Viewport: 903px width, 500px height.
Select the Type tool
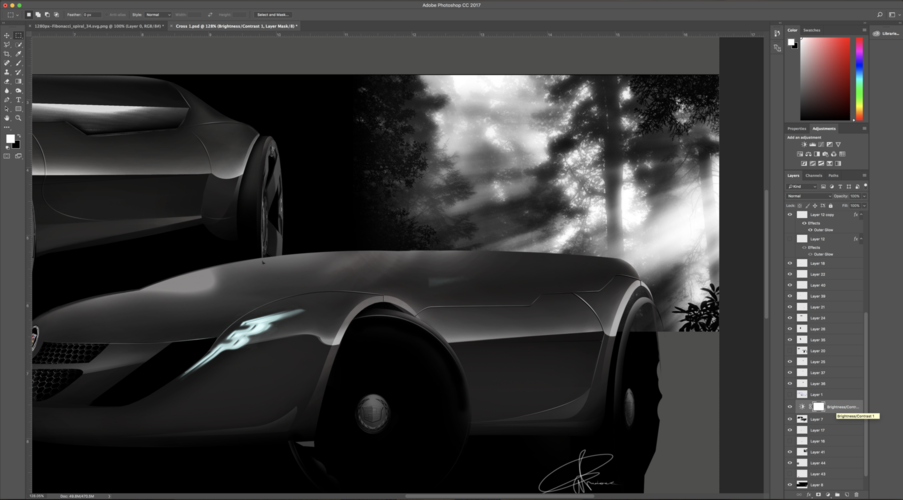(18, 100)
